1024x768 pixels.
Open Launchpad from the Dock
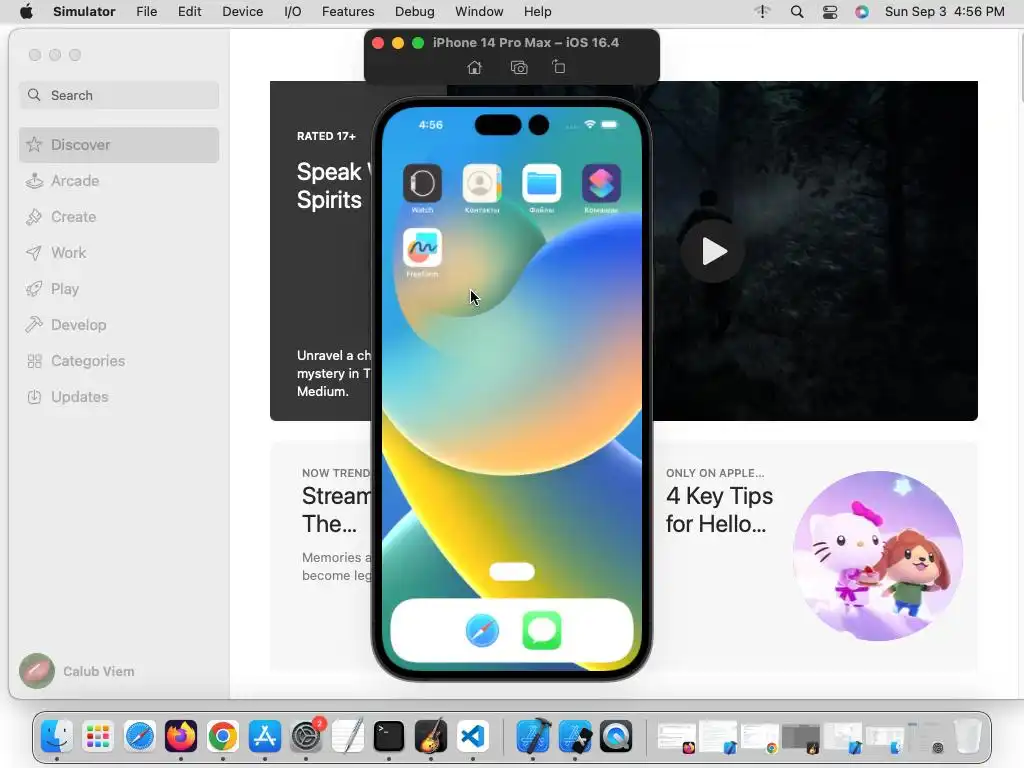click(98, 737)
